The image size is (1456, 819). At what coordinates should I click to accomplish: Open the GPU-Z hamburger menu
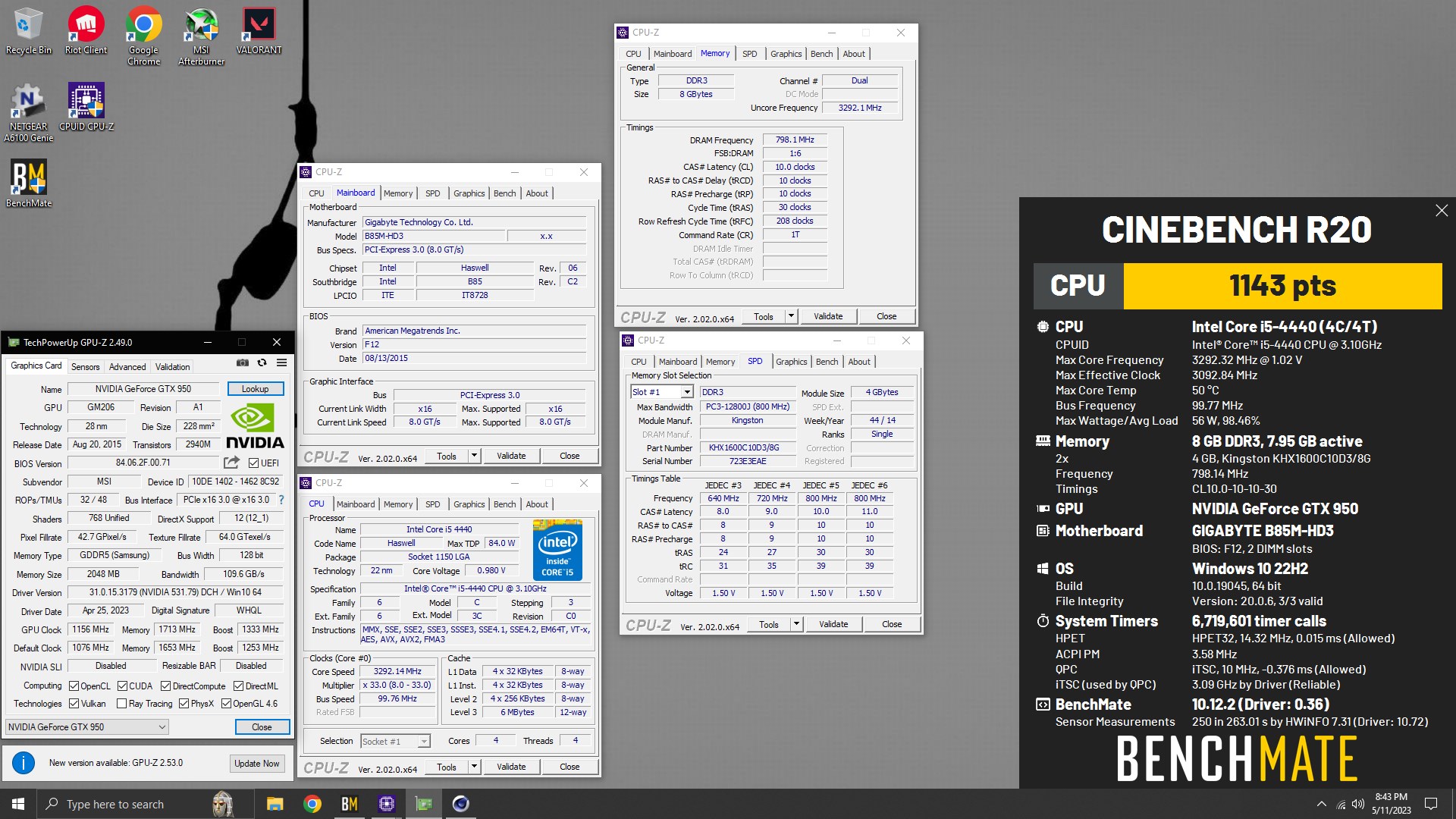pos(281,363)
